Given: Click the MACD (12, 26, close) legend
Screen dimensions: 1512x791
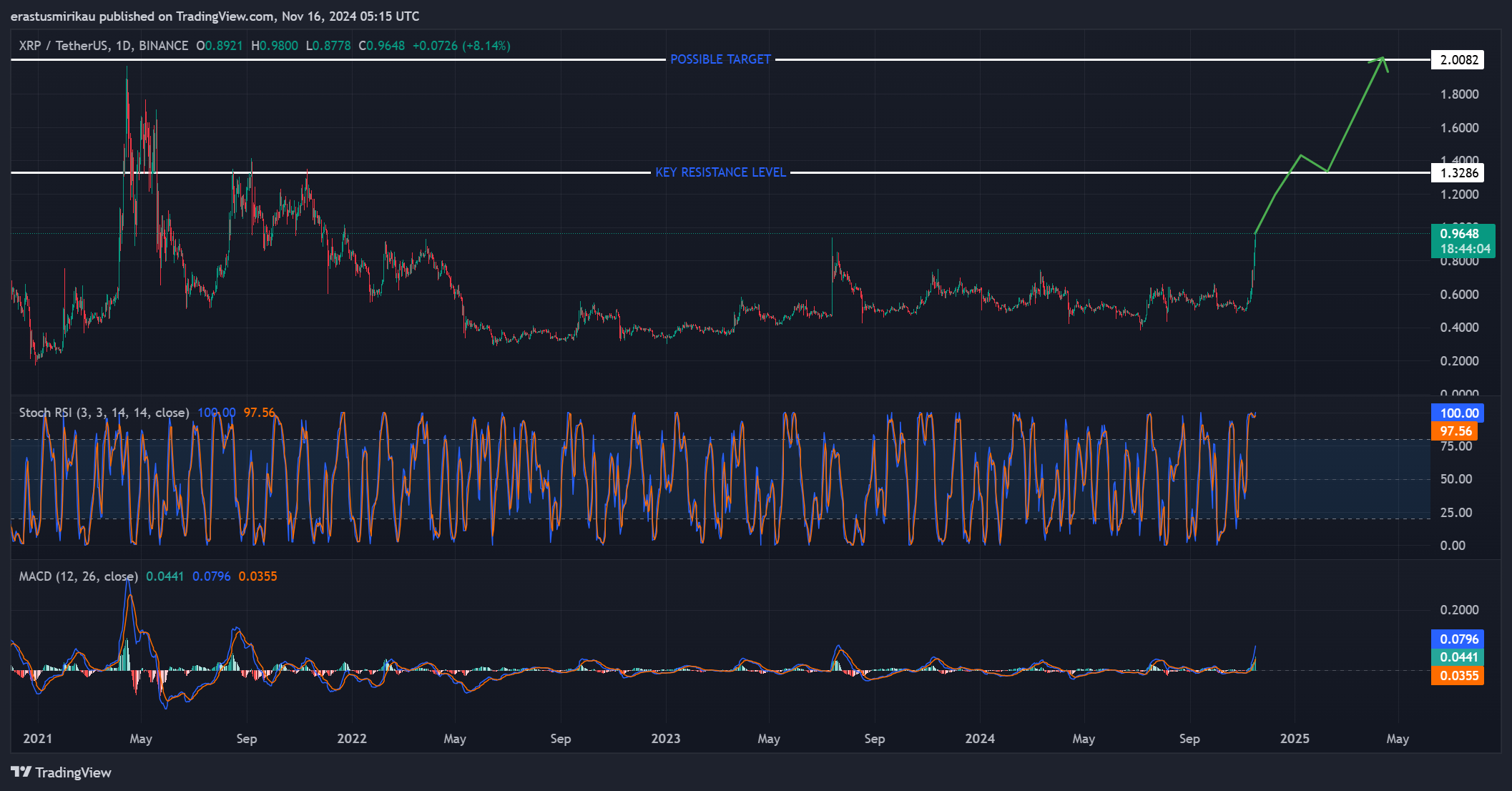Looking at the screenshot, I should point(78,576).
